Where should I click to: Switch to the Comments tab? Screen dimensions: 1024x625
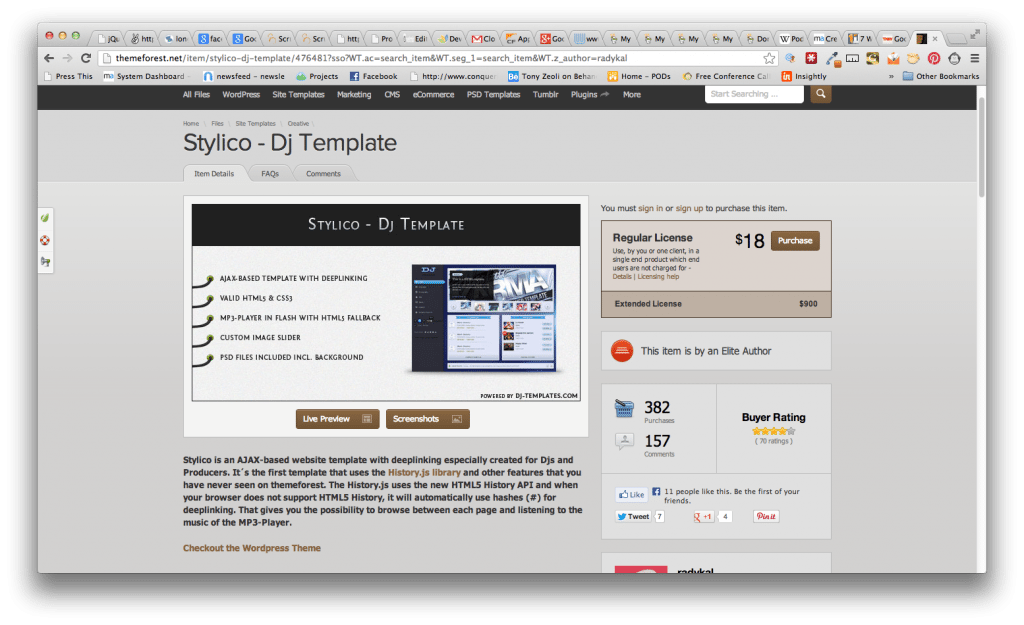pos(323,174)
